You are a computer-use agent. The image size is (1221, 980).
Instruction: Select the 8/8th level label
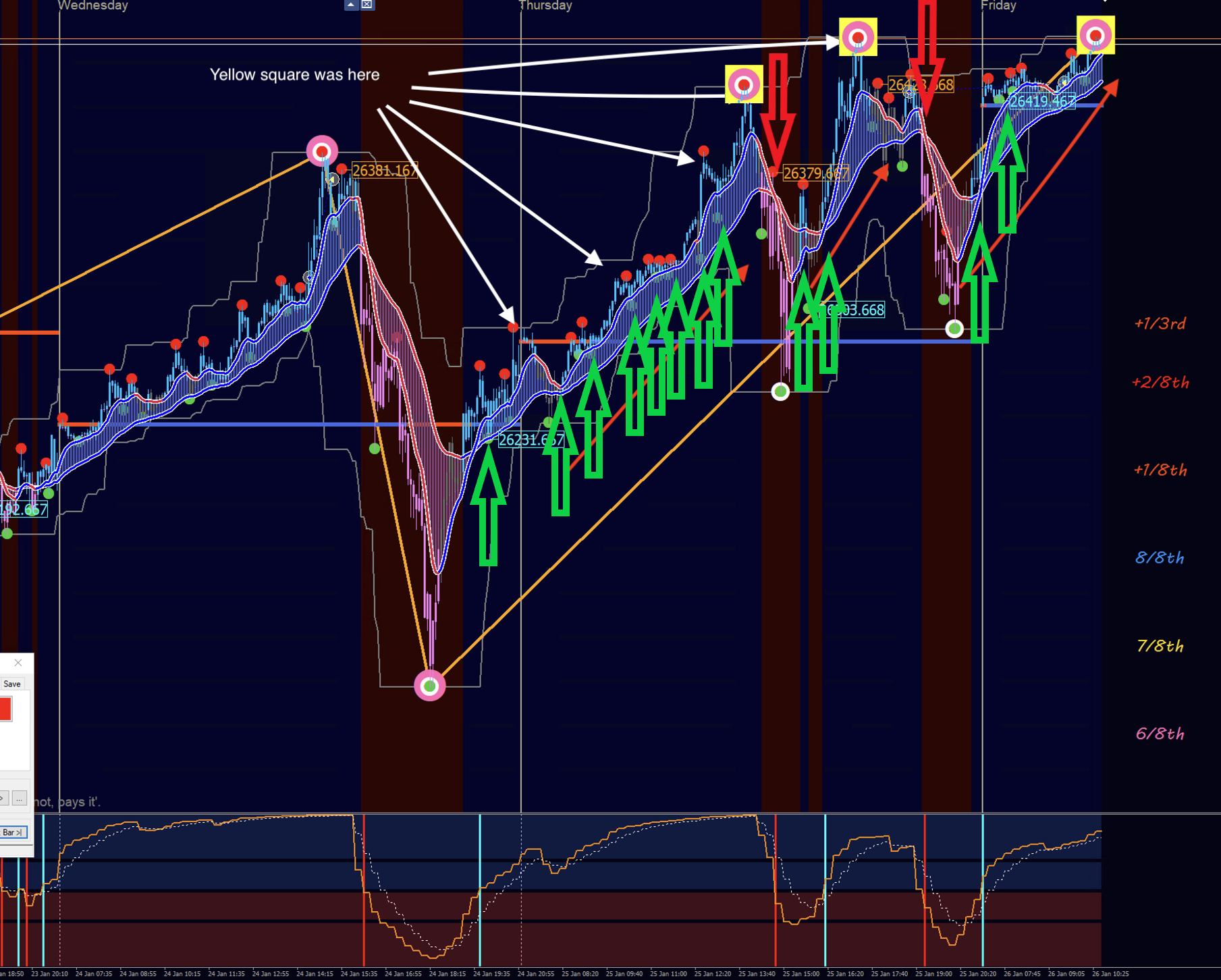click(x=1160, y=558)
